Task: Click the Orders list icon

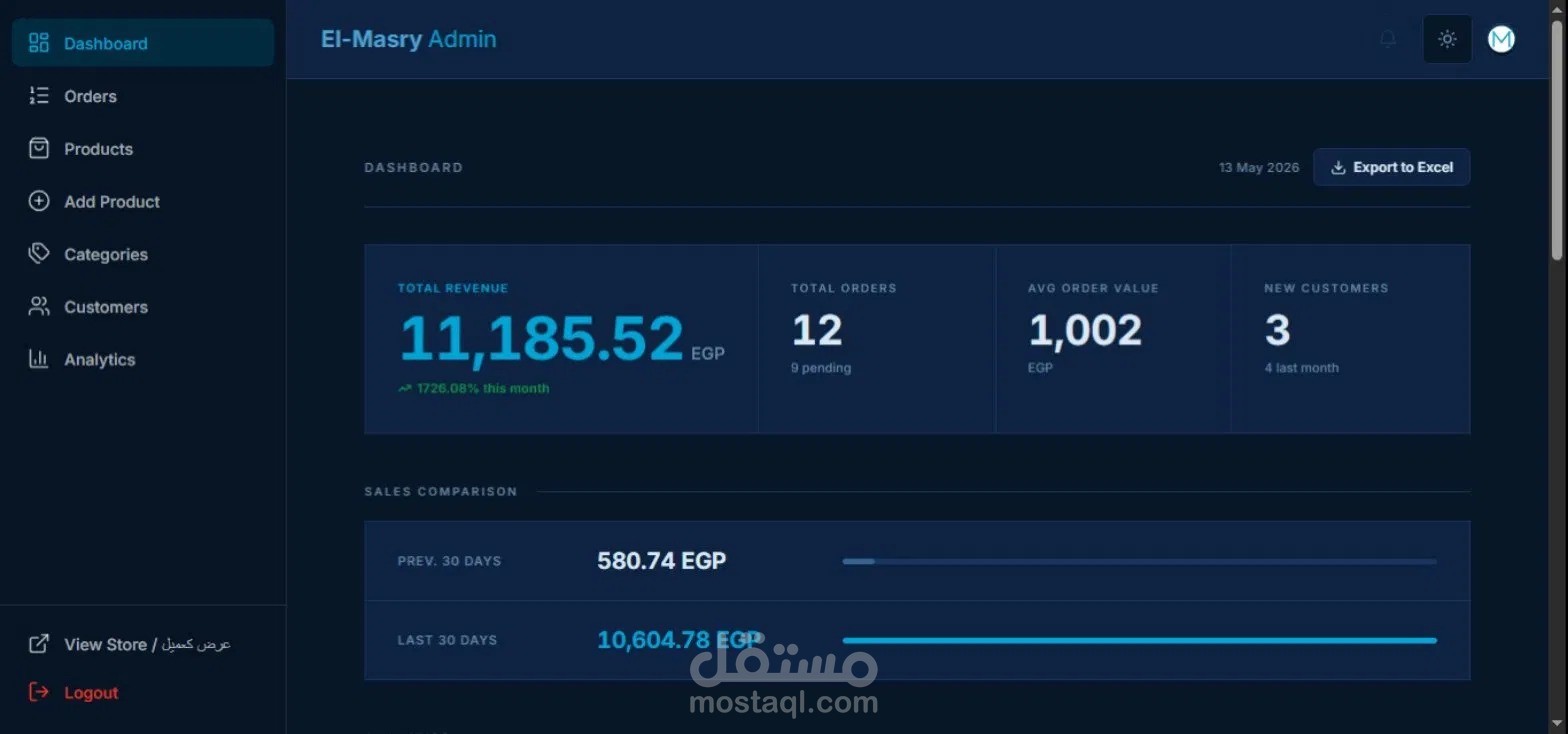Action: (x=39, y=96)
